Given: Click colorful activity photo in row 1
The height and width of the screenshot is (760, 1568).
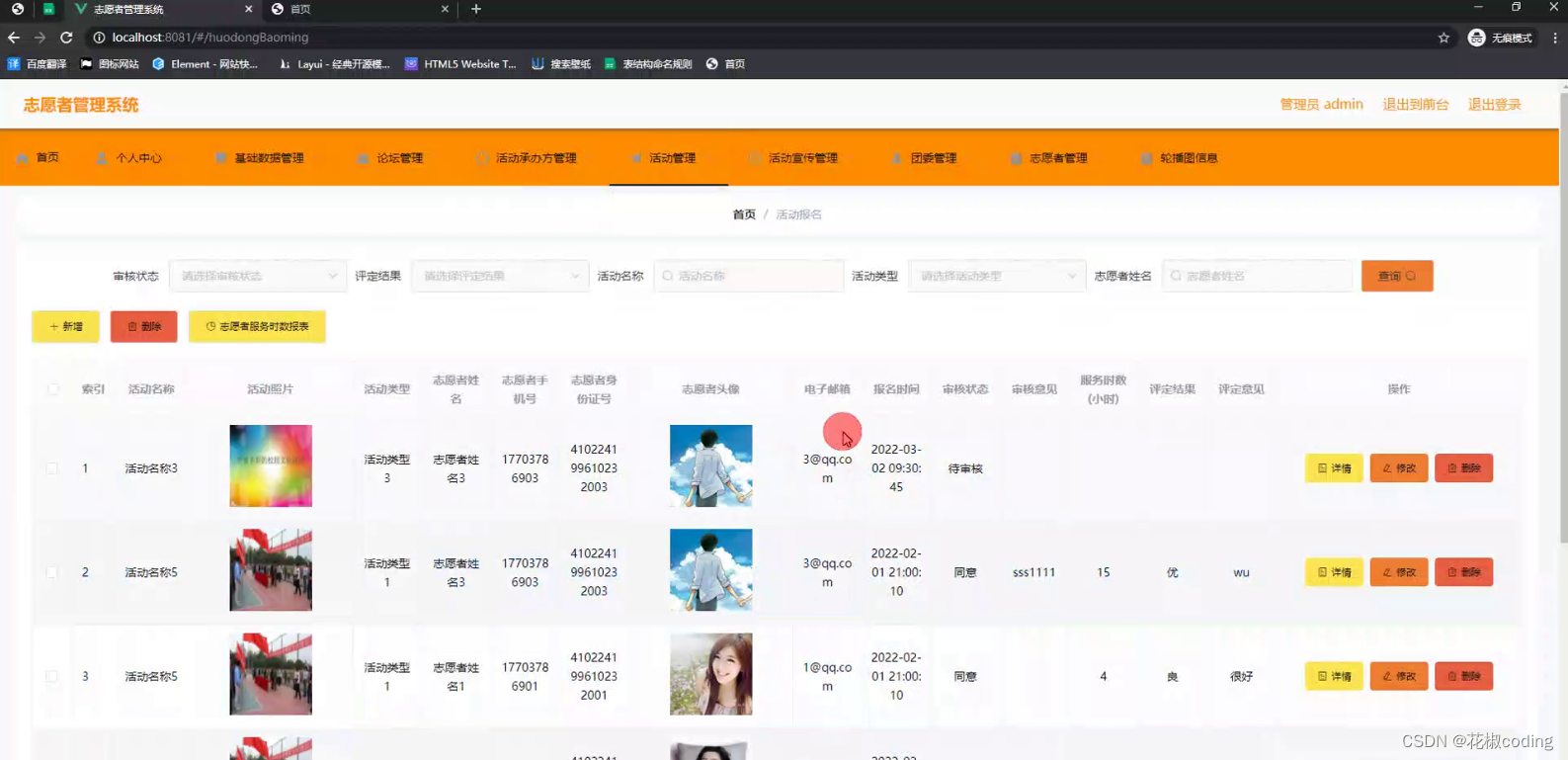Looking at the screenshot, I should point(271,465).
